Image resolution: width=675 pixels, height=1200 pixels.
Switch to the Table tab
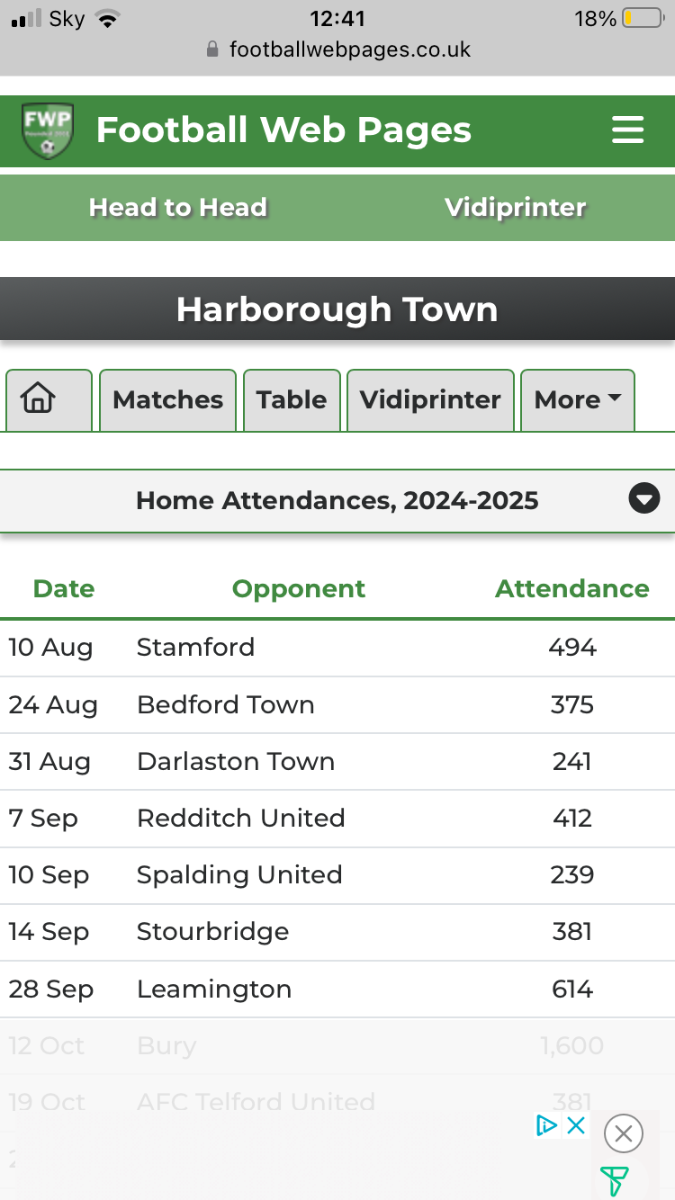pos(292,400)
